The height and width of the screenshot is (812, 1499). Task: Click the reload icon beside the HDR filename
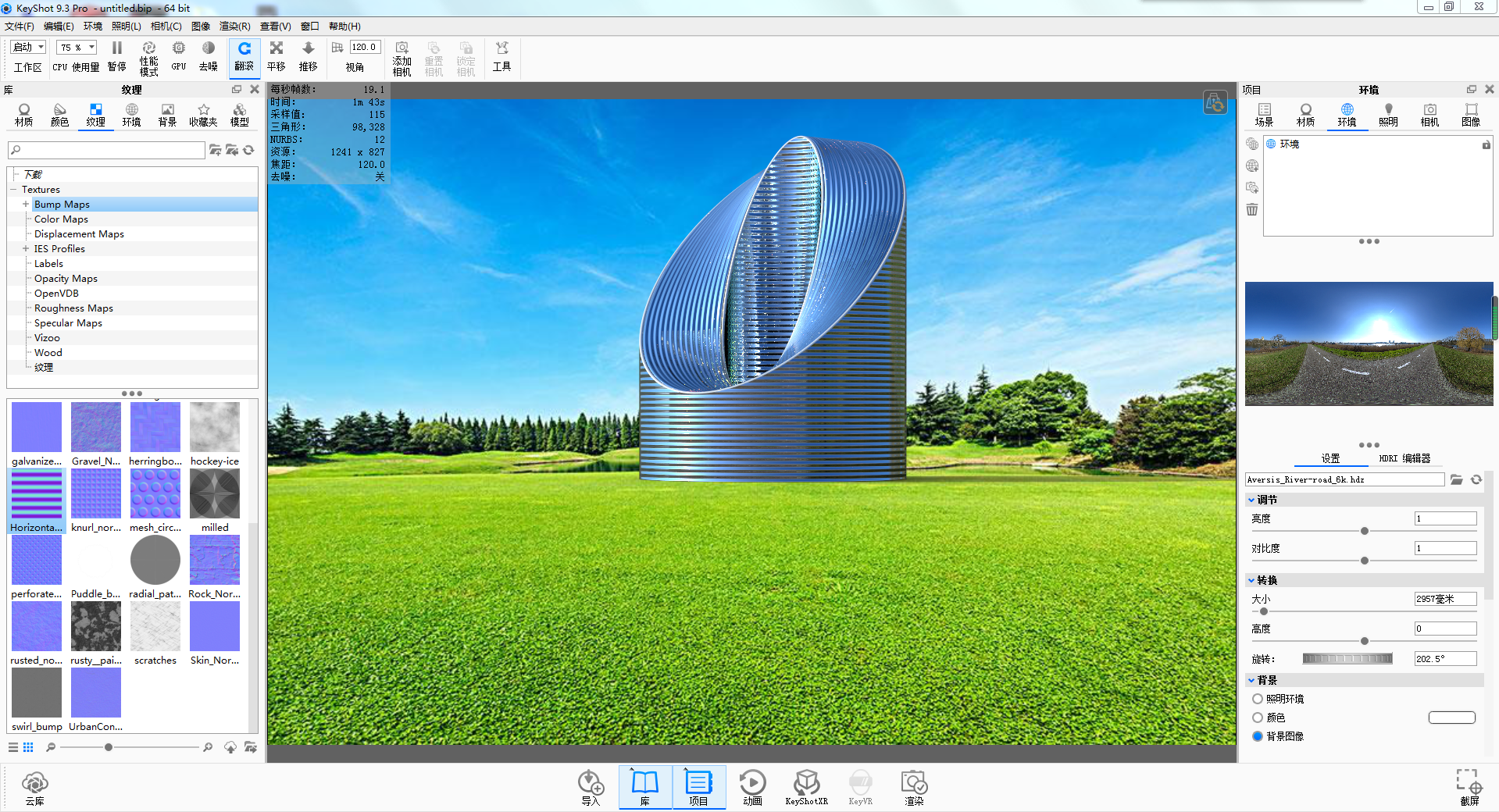coord(1476,479)
